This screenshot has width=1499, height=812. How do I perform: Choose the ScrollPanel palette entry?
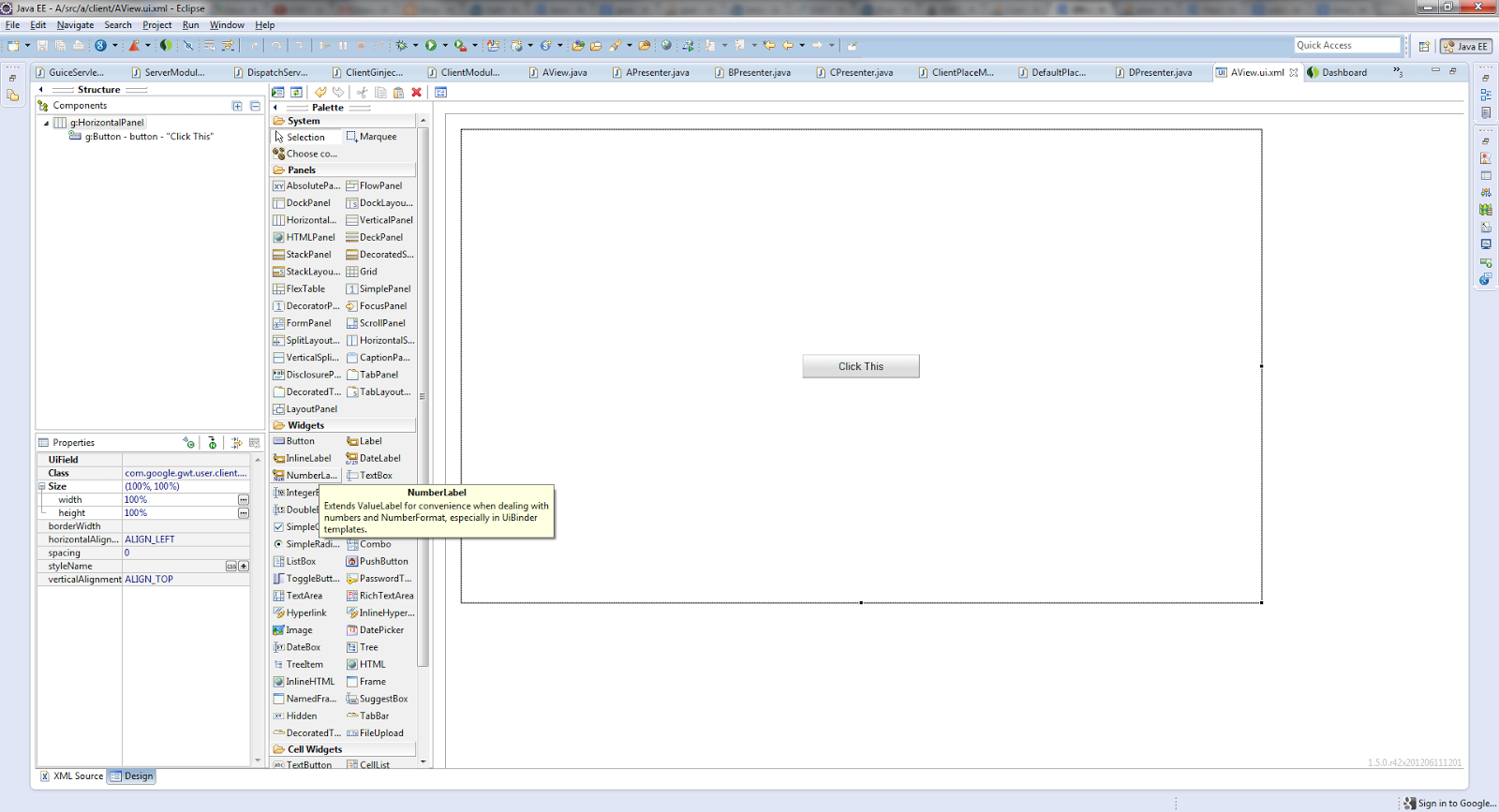point(376,323)
